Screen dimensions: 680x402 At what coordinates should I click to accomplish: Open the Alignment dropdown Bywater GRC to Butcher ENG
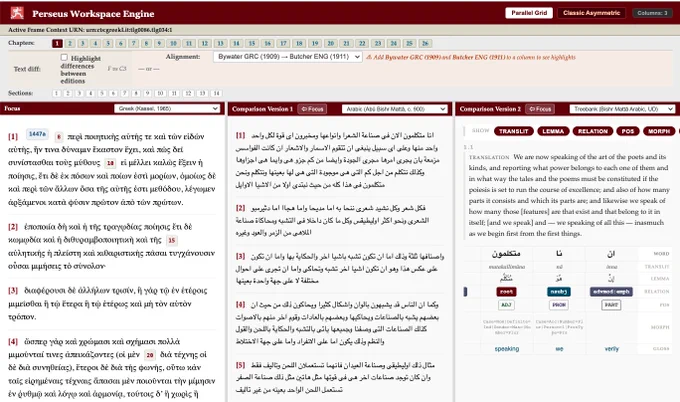[288, 57]
